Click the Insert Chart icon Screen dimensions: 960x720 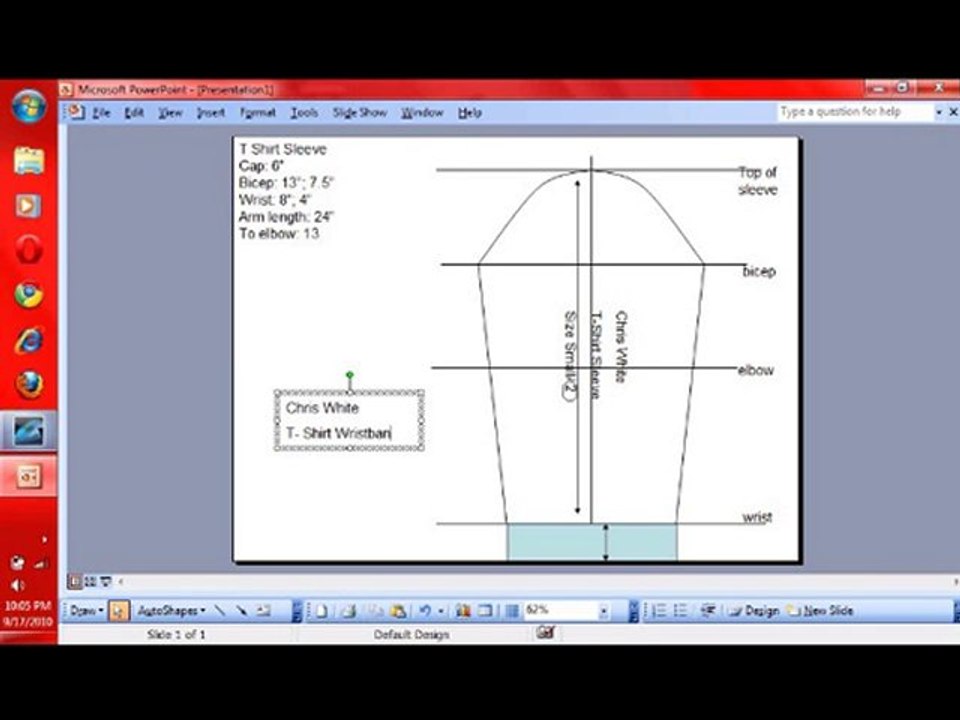point(463,610)
